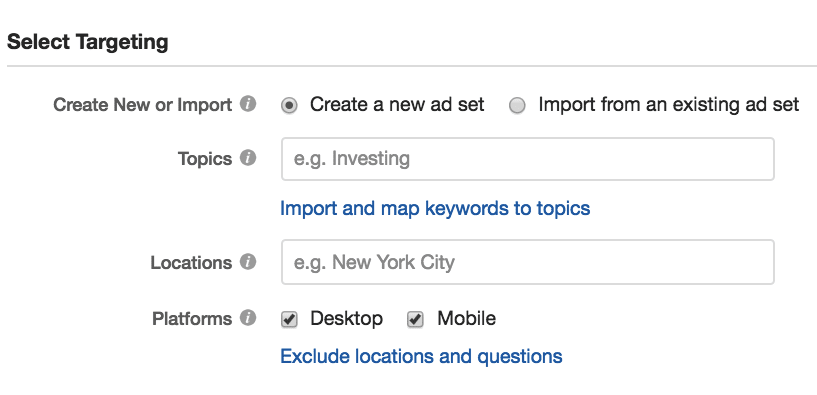Screen dimensions: 817x395
Task: Toggle the Mobile platform checkbox
Action: [415, 319]
